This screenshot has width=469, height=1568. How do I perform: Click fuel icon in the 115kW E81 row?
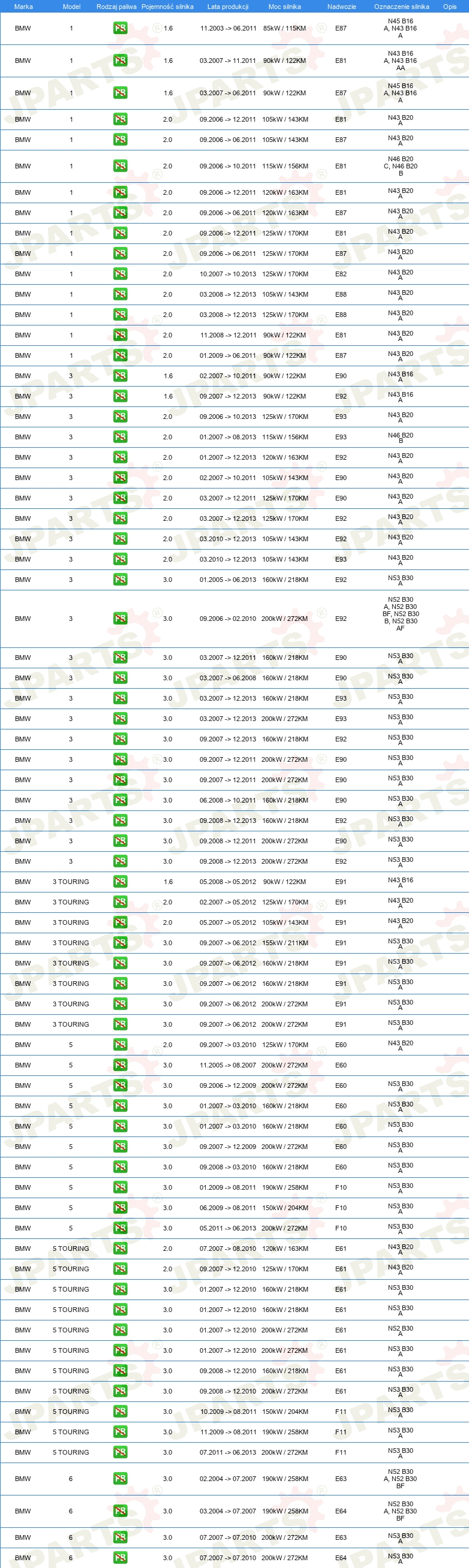tap(120, 166)
